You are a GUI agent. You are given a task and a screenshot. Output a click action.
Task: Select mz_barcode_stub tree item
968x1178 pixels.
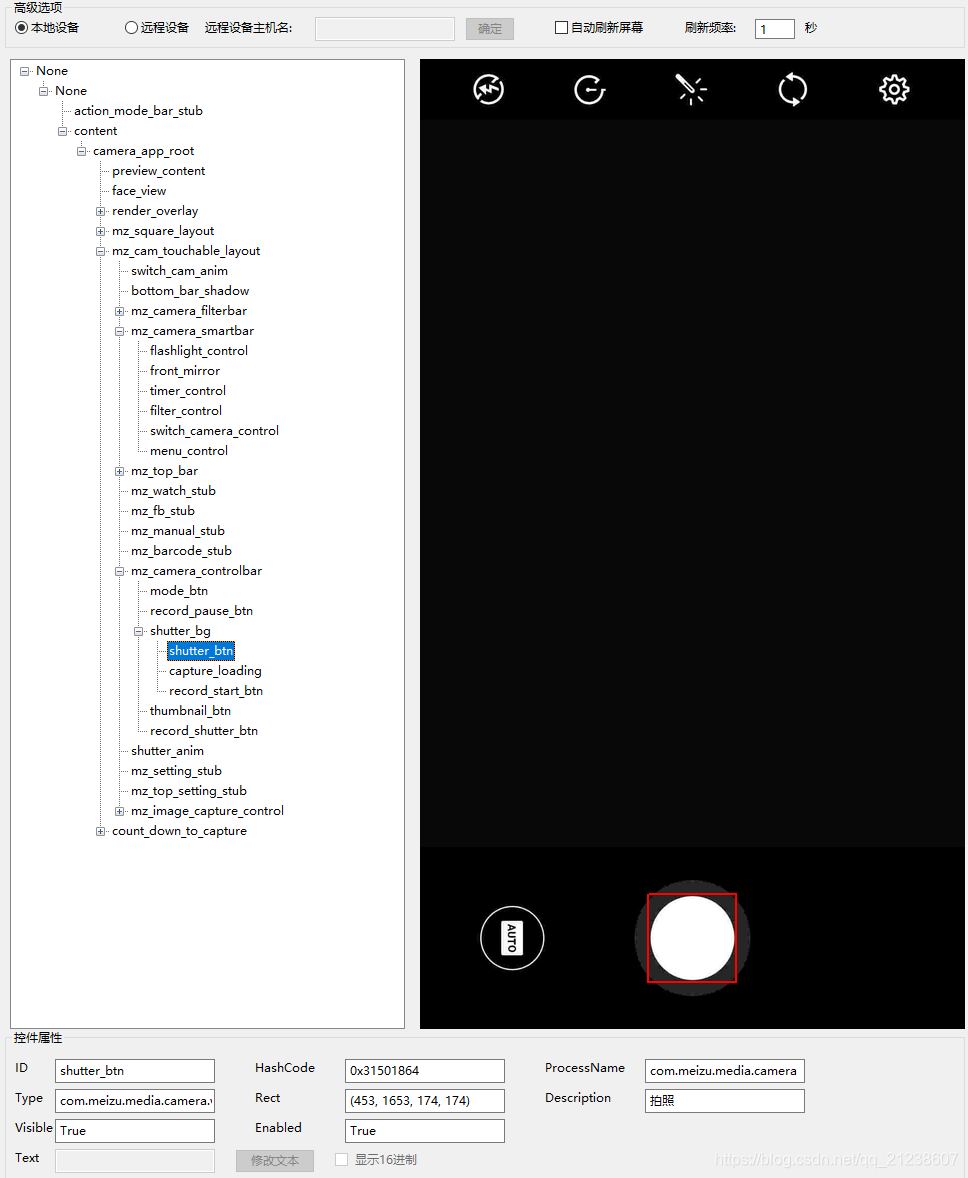(181, 551)
